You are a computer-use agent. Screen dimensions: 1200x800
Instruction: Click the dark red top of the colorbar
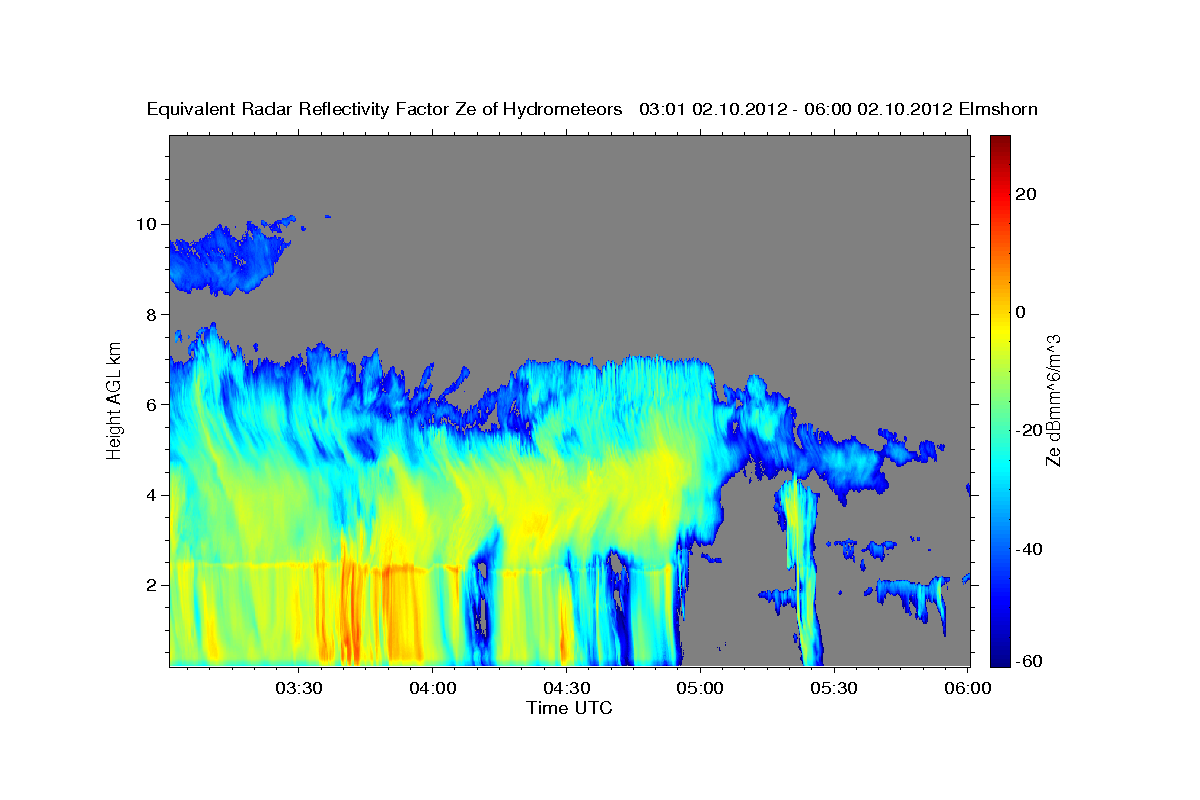998,145
